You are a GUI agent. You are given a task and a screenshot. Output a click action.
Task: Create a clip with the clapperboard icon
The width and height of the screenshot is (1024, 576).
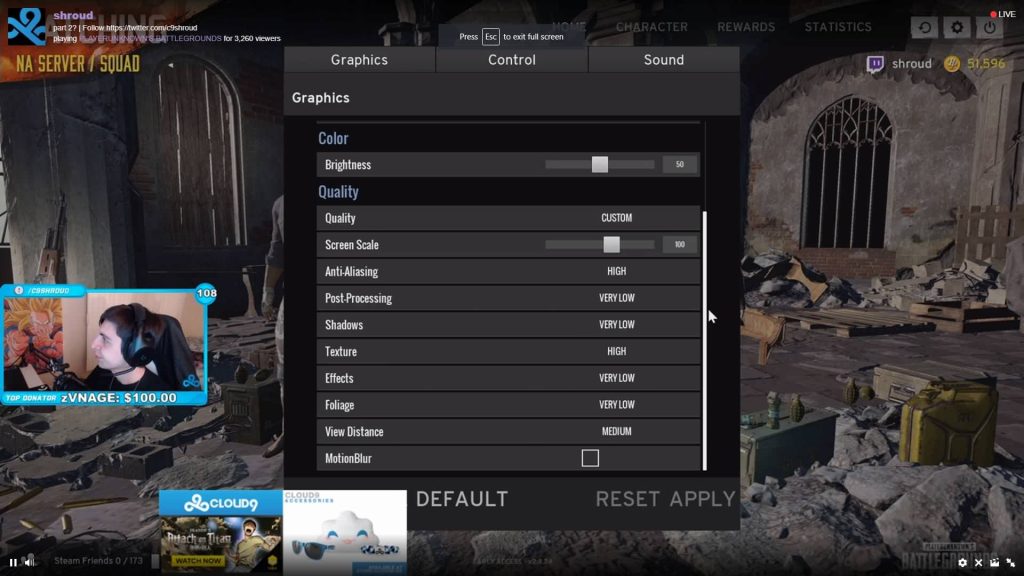pyautogui.click(x=995, y=562)
